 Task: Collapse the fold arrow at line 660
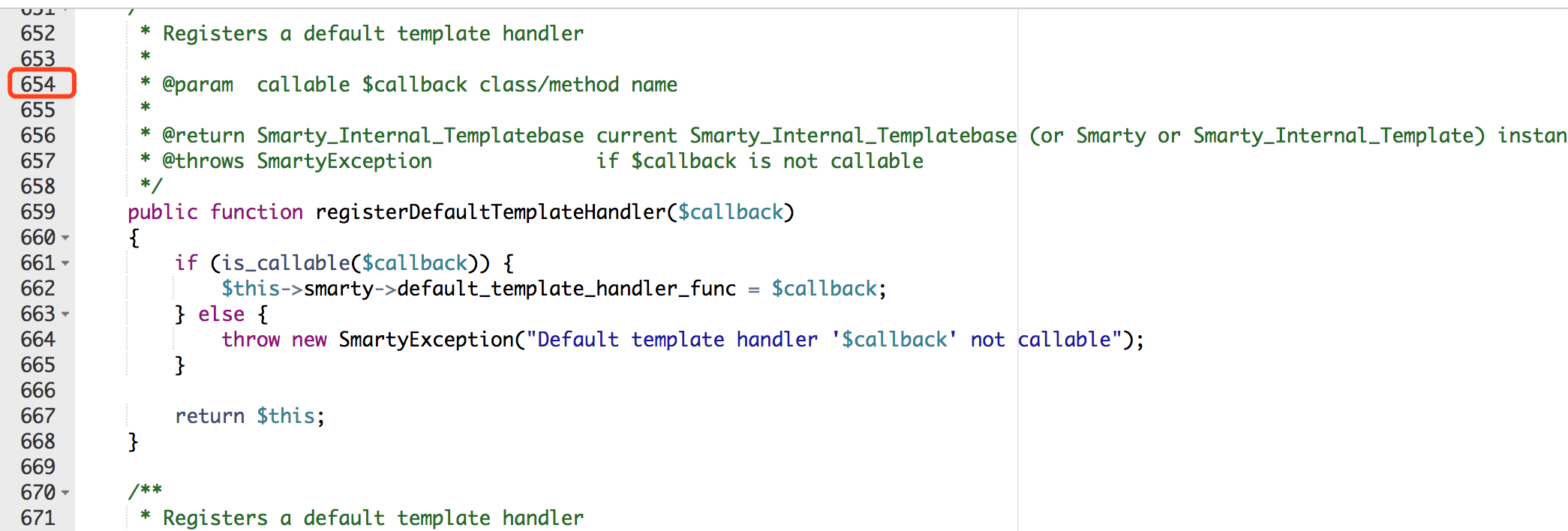66,238
